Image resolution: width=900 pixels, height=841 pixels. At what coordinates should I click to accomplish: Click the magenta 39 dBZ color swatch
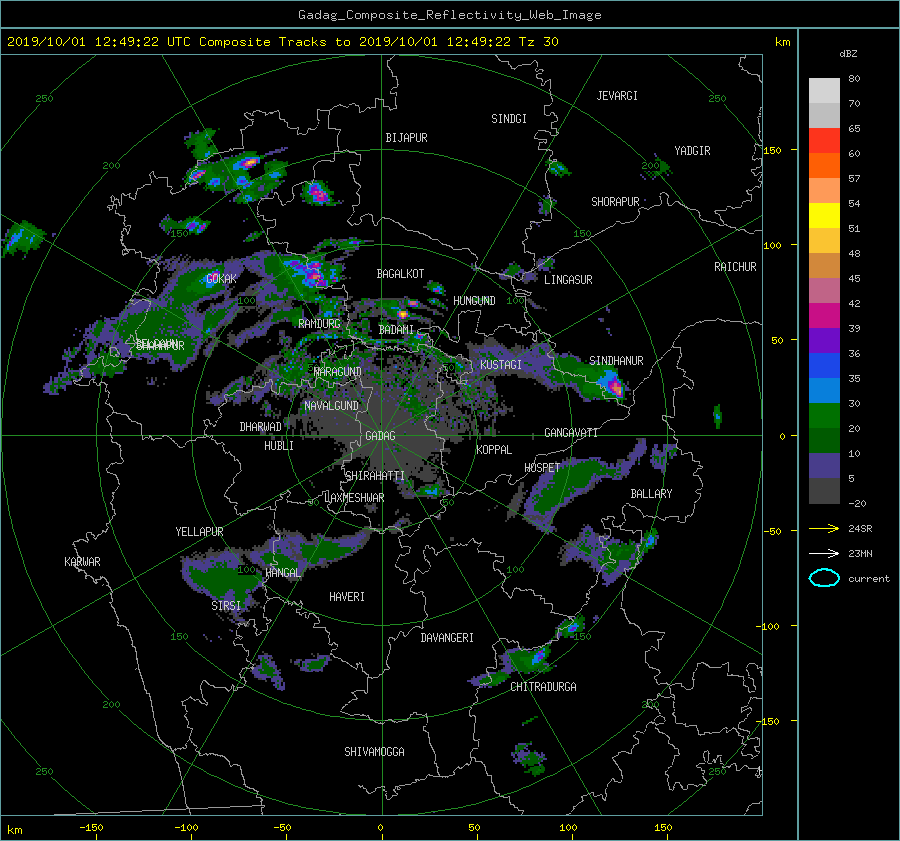click(x=824, y=316)
